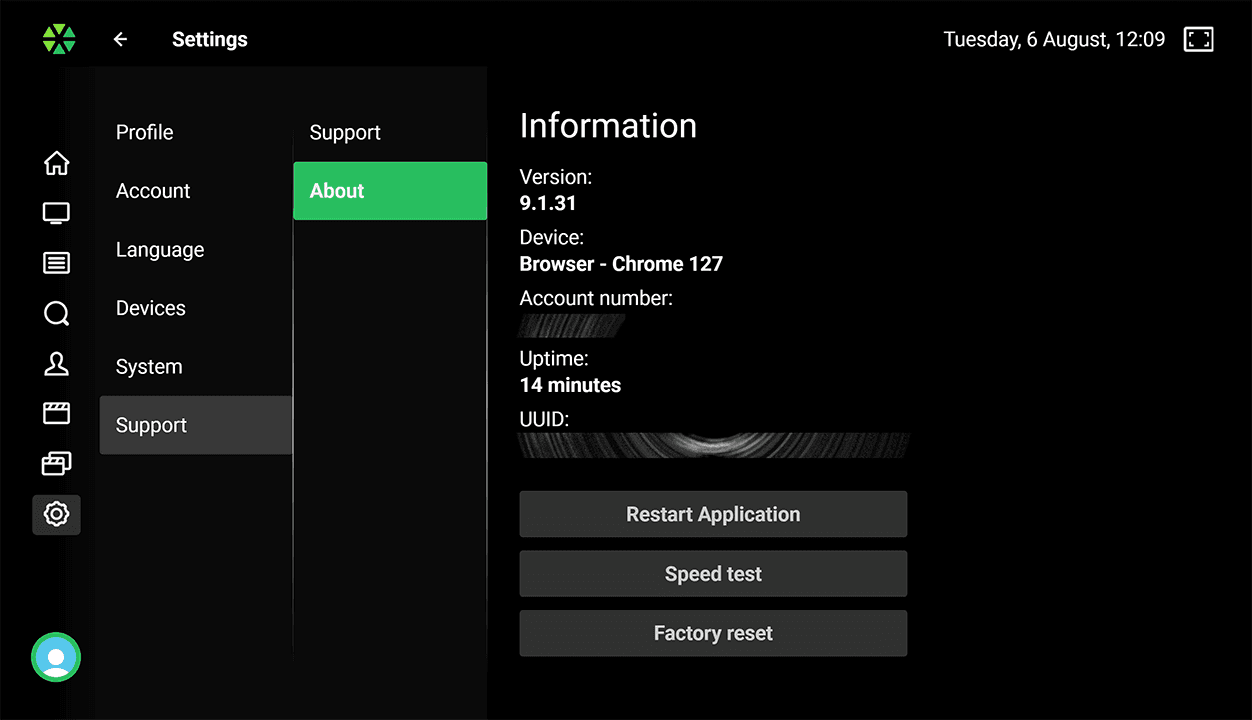Click the search magnifier icon
This screenshot has width=1252, height=720.
[57, 314]
